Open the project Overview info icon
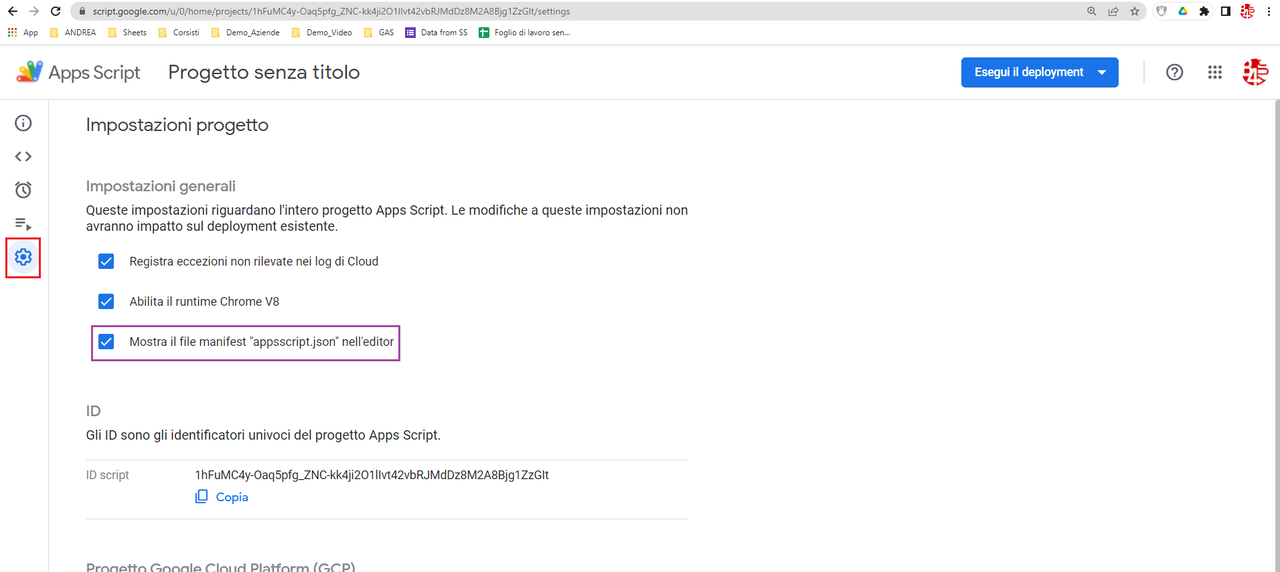Image resolution: width=1280 pixels, height=572 pixels. coord(23,123)
